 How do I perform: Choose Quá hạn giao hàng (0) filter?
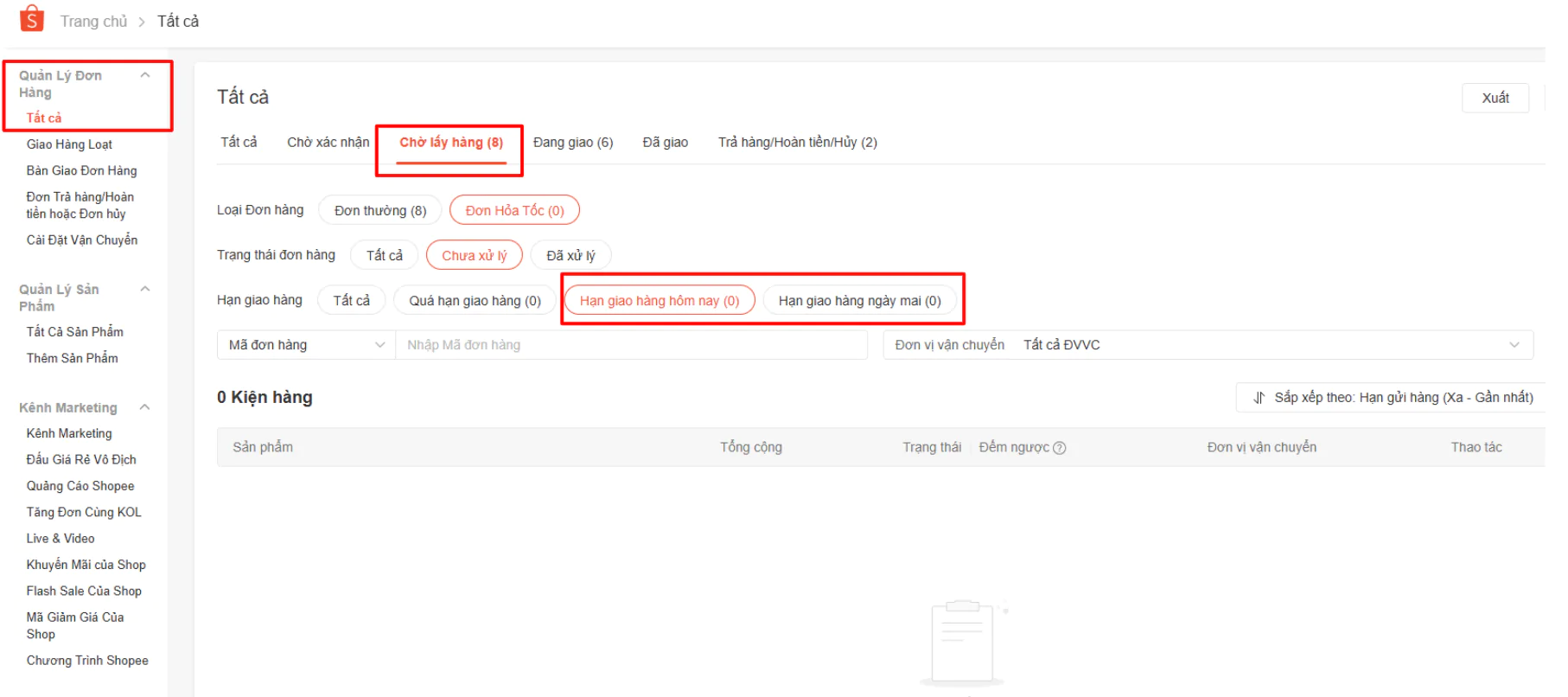[475, 301]
